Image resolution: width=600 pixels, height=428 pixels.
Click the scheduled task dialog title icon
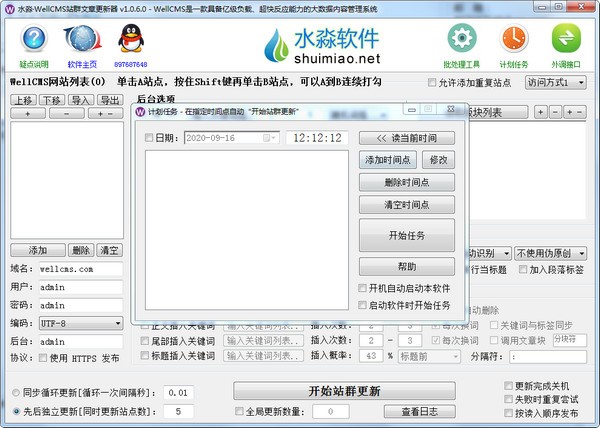pyautogui.click(x=141, y=113)
